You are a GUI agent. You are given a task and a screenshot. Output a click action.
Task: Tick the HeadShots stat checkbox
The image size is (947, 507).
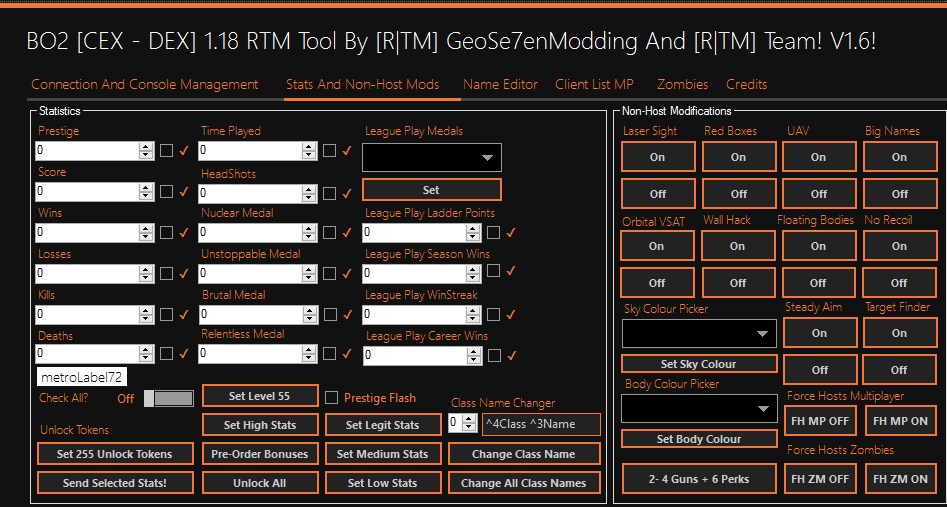(x=329, y=193)
